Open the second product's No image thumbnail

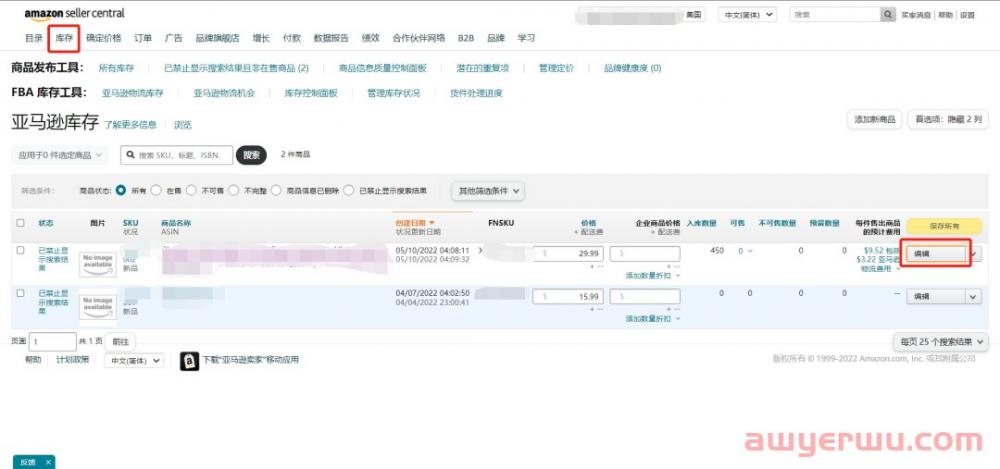pyautogui.click(x=97, y=304)
